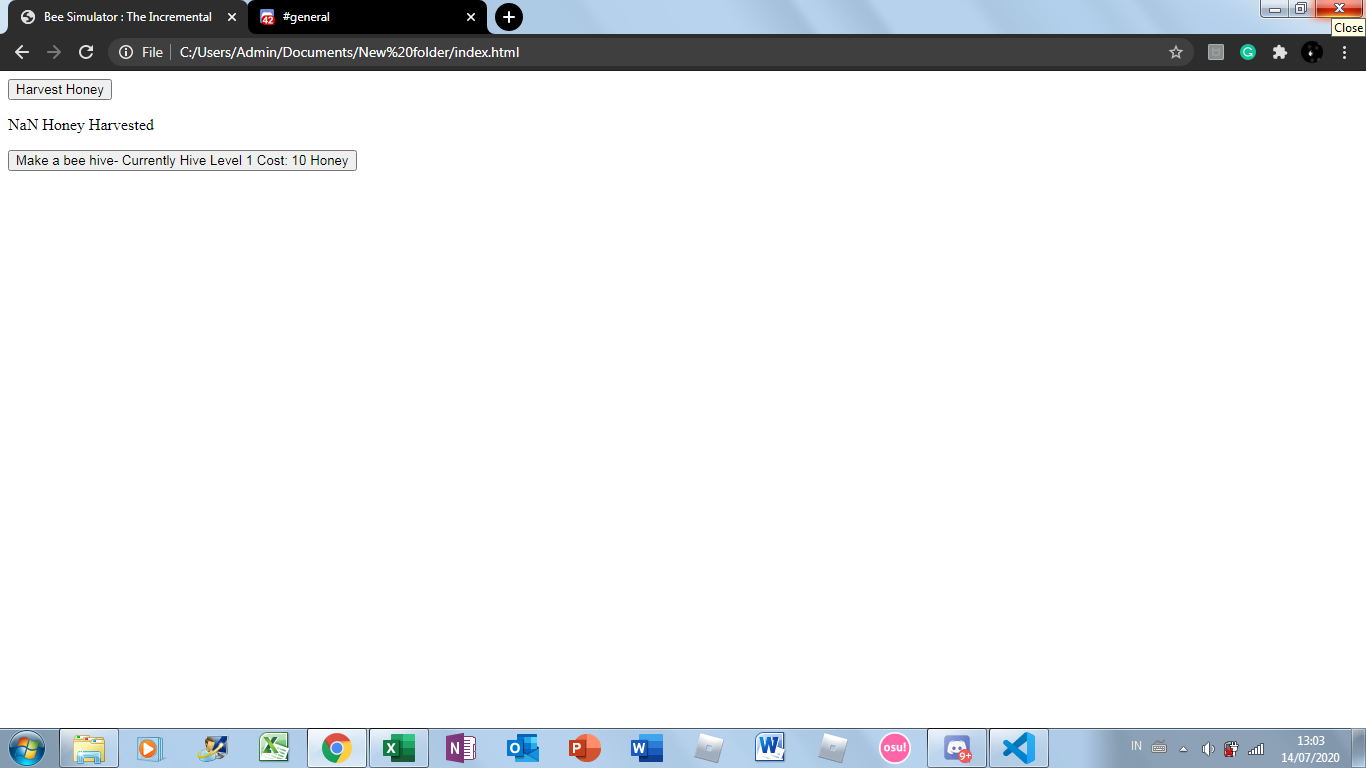Click the greyed McAfee WebAdvisor extension icon
The image size is (1366, 768).
[x=1216, y=52]
